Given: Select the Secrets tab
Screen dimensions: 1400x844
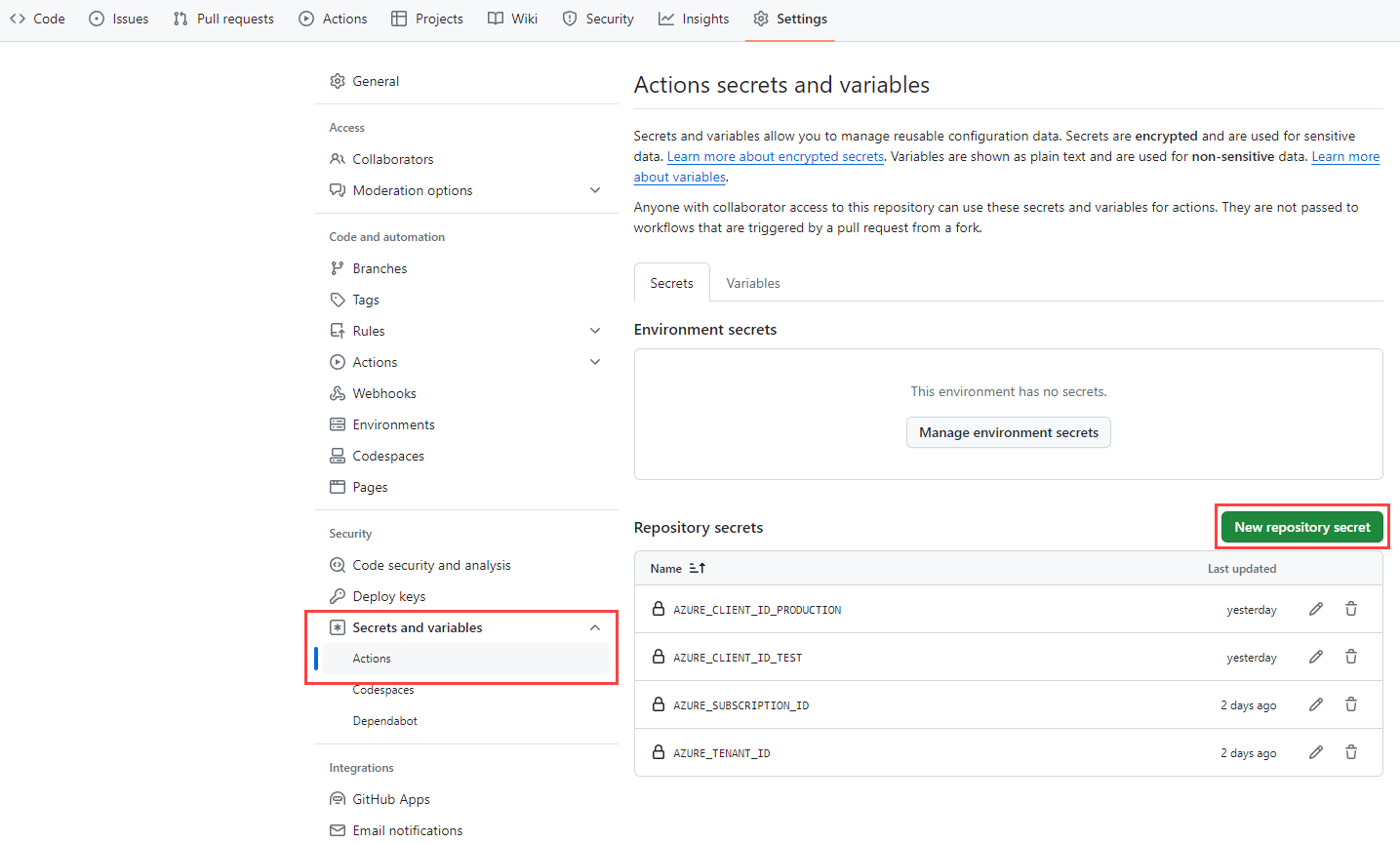Looking at the screenshot, I should [672, 283].
